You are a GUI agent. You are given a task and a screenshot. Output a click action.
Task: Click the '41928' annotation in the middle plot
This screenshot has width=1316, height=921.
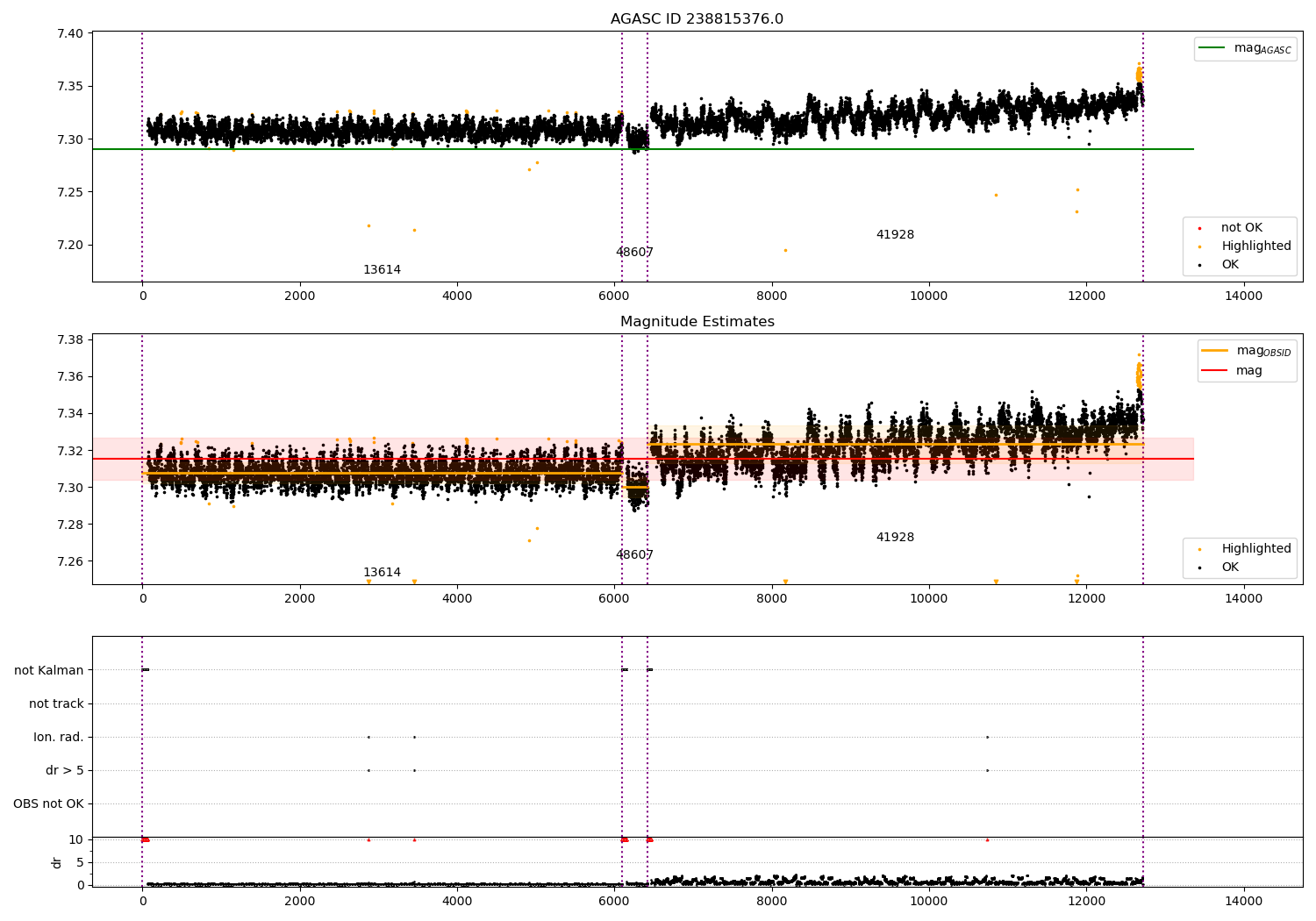pyautogui.click(x=895, y=538)
